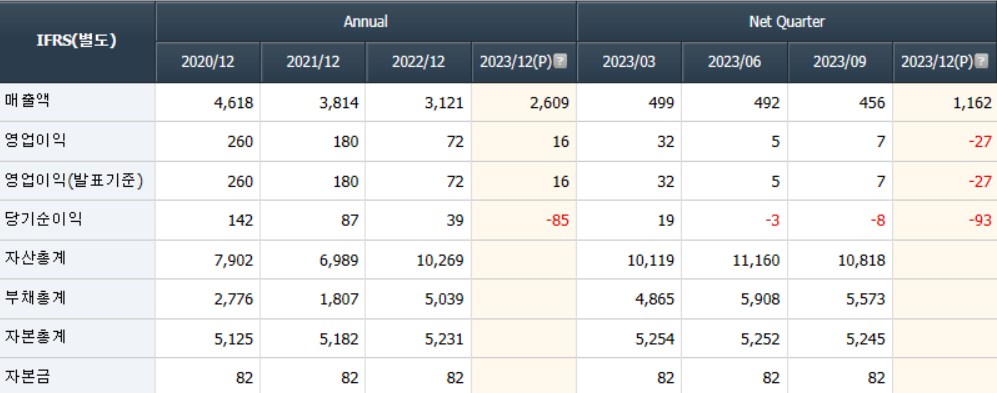Click the 5,908 total liabilities value
The width and height of the screenshot is (997, 393).
(x=761, y=300)
